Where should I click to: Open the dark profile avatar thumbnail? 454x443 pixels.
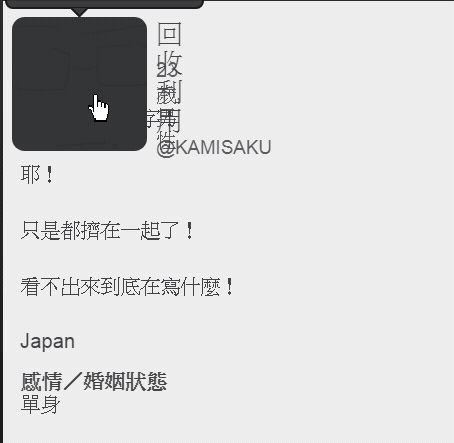[x=79, y=84]
